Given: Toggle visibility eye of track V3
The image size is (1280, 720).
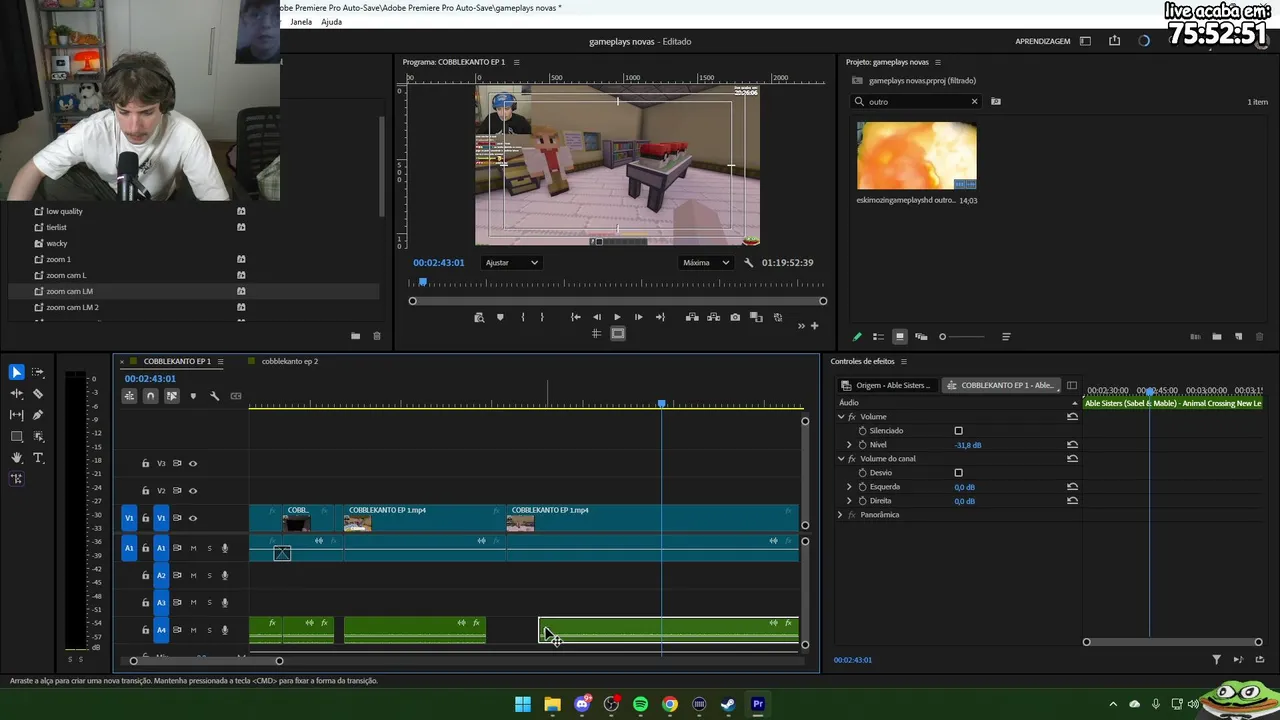Looking at the screenshot, I should click(x=193, y=463).
